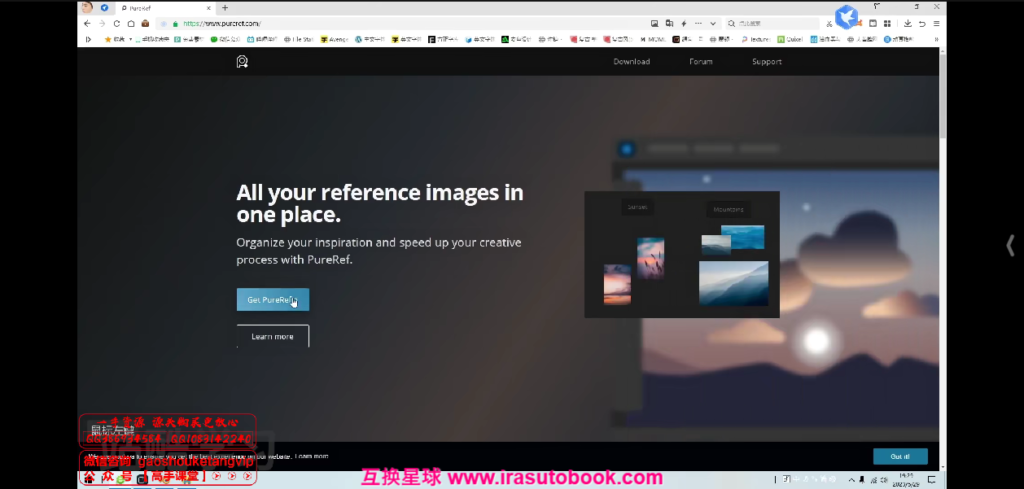Open the browser hamburger main menu
Screen dimensions: 1024x489
point(936,24)
